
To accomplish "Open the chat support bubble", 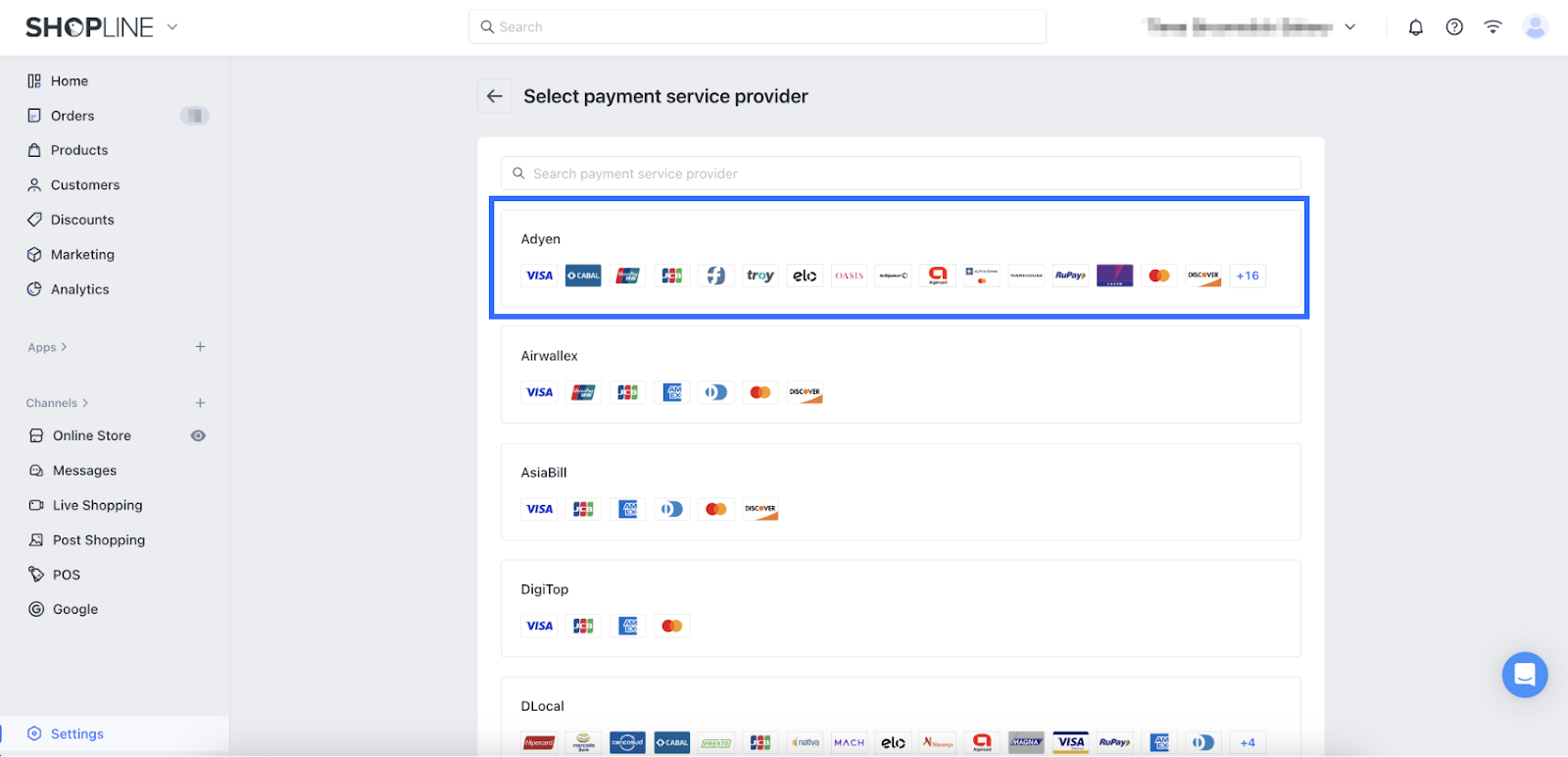I will pos(1525,675).
